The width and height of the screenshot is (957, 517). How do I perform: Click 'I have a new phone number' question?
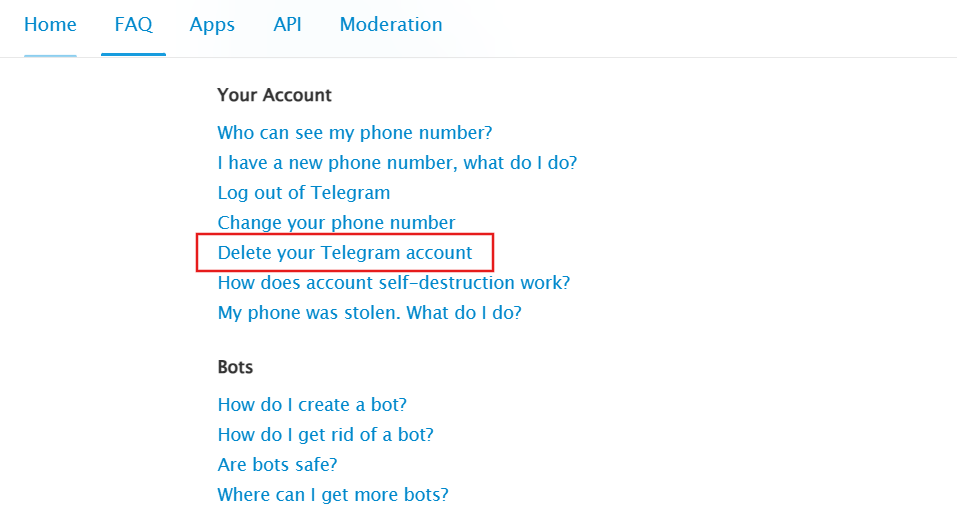(397, 162)
